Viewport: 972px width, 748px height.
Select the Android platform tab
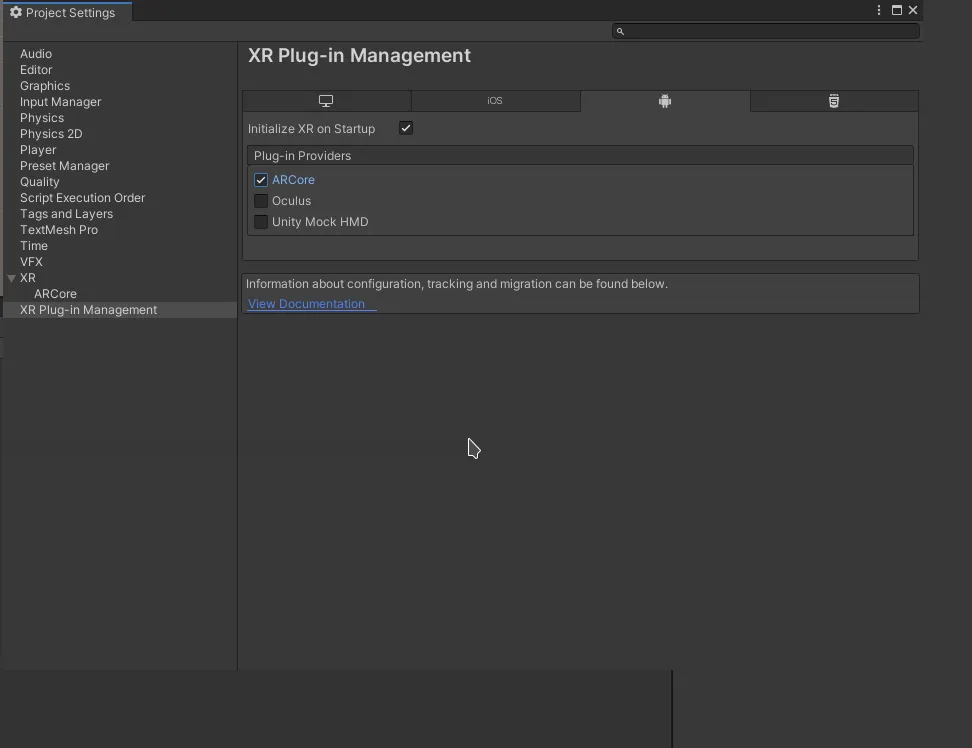point(665,101)
